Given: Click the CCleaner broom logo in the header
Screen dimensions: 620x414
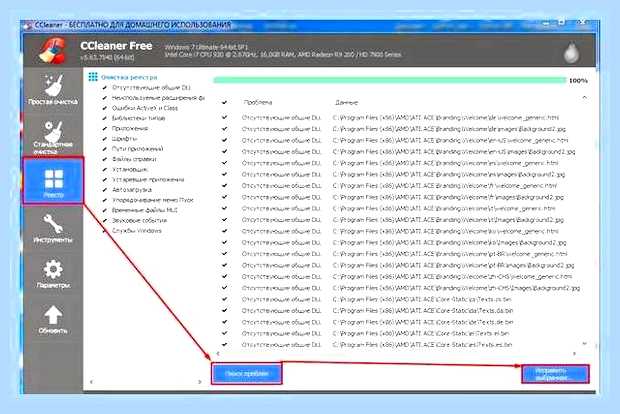Looking at the screenshot, I should point(52,50).
